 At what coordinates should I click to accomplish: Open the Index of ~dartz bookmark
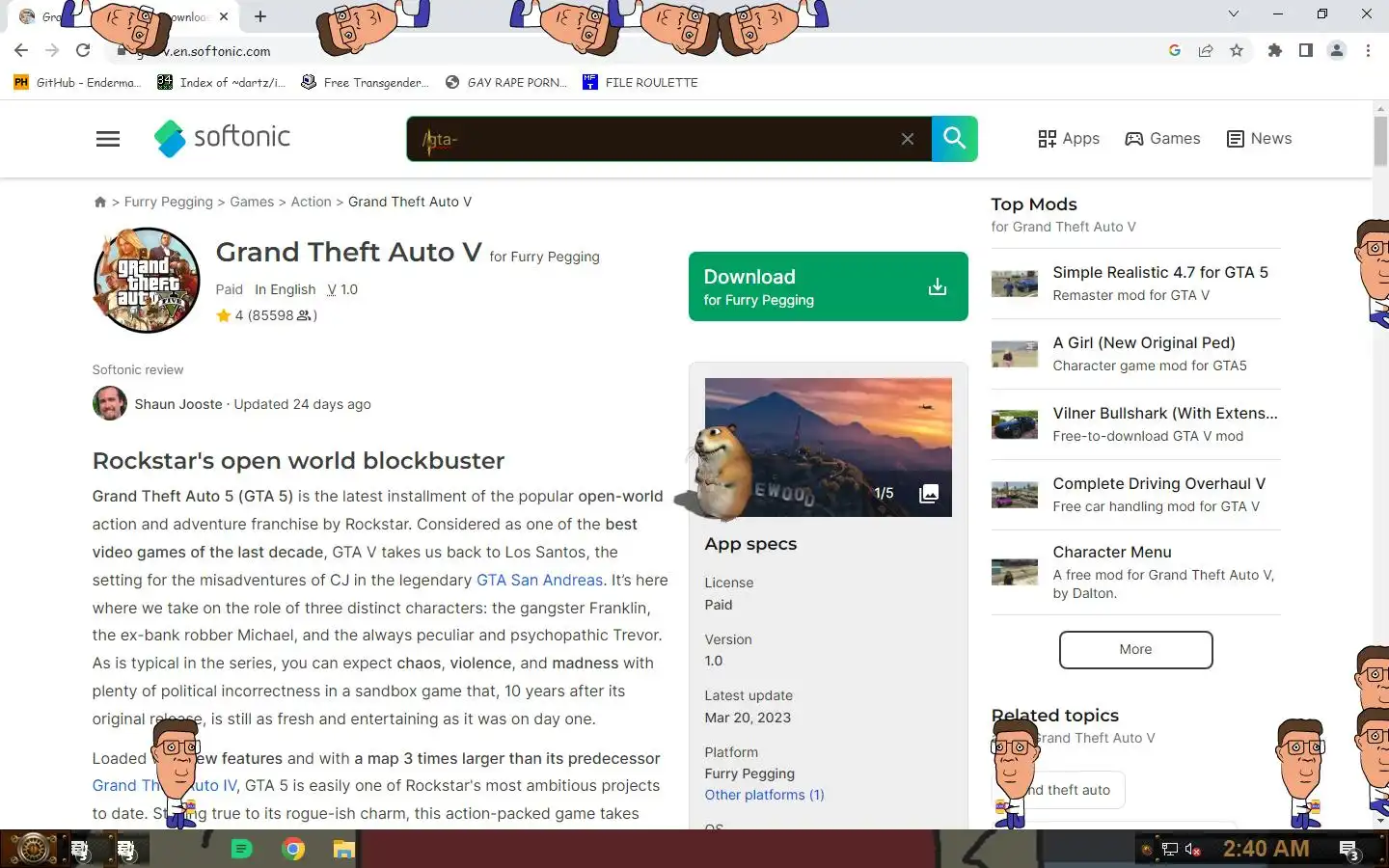pyautogui.click(x=221, y=83)
